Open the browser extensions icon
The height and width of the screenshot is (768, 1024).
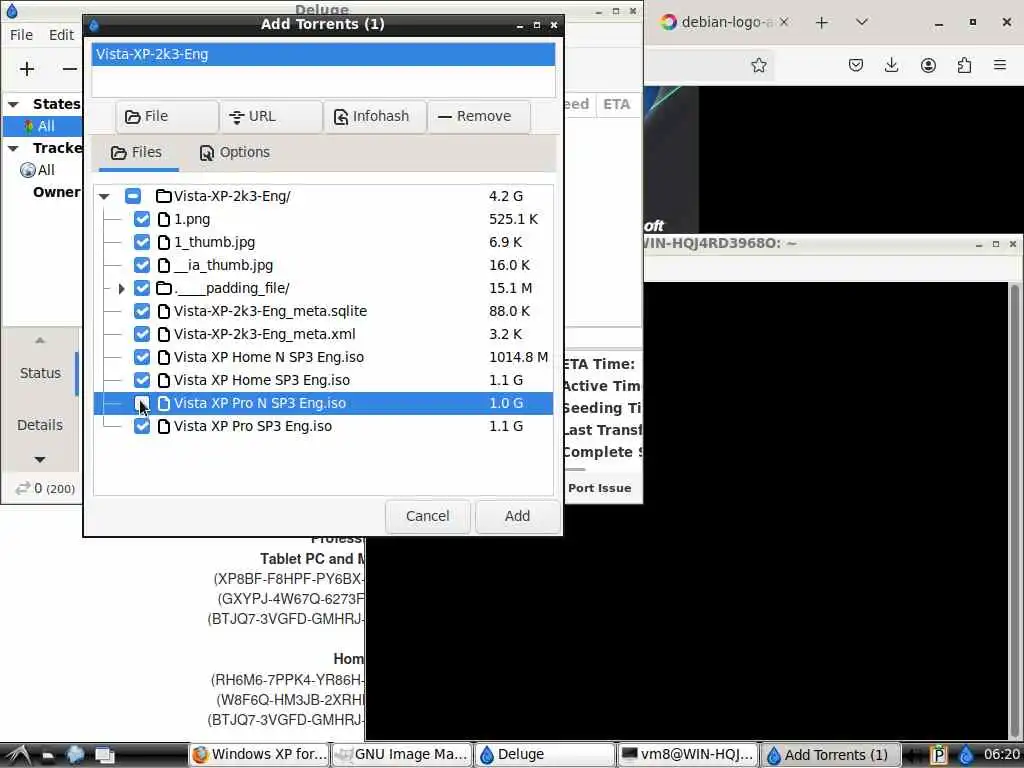click(x=964, y=65)
